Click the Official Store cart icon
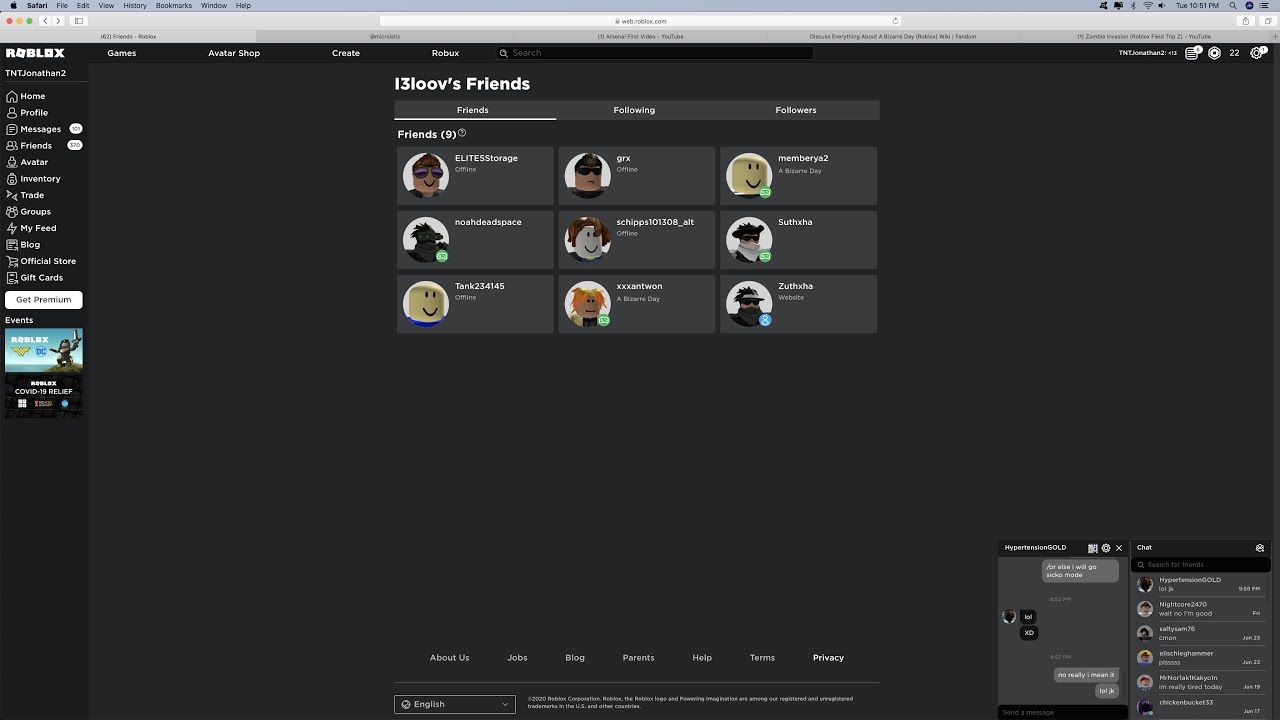 (x=12, y=262)
